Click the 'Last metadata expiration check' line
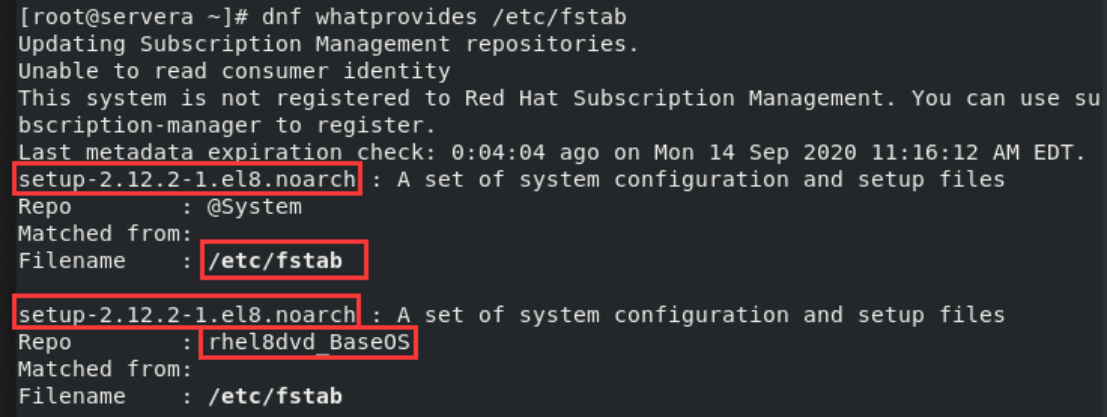The height and width of the screenshot is (417, 1107). 552,152
